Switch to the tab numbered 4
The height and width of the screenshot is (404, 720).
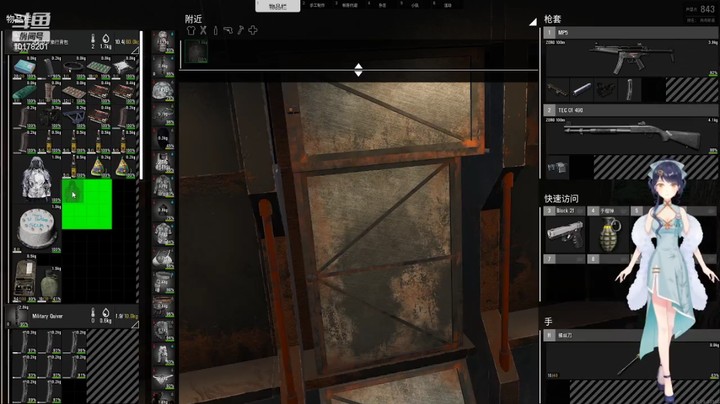click(x=380, y=5)
